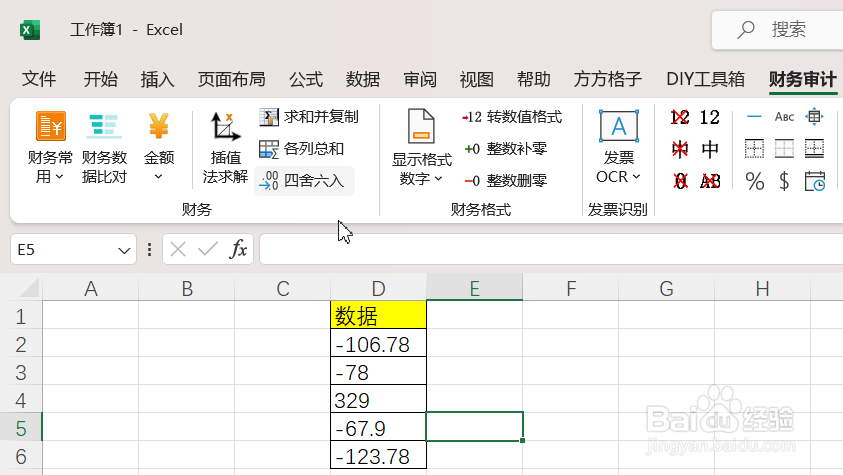
Task: Expand the Name Box dropdown arrow
Action: pos(124,250)
